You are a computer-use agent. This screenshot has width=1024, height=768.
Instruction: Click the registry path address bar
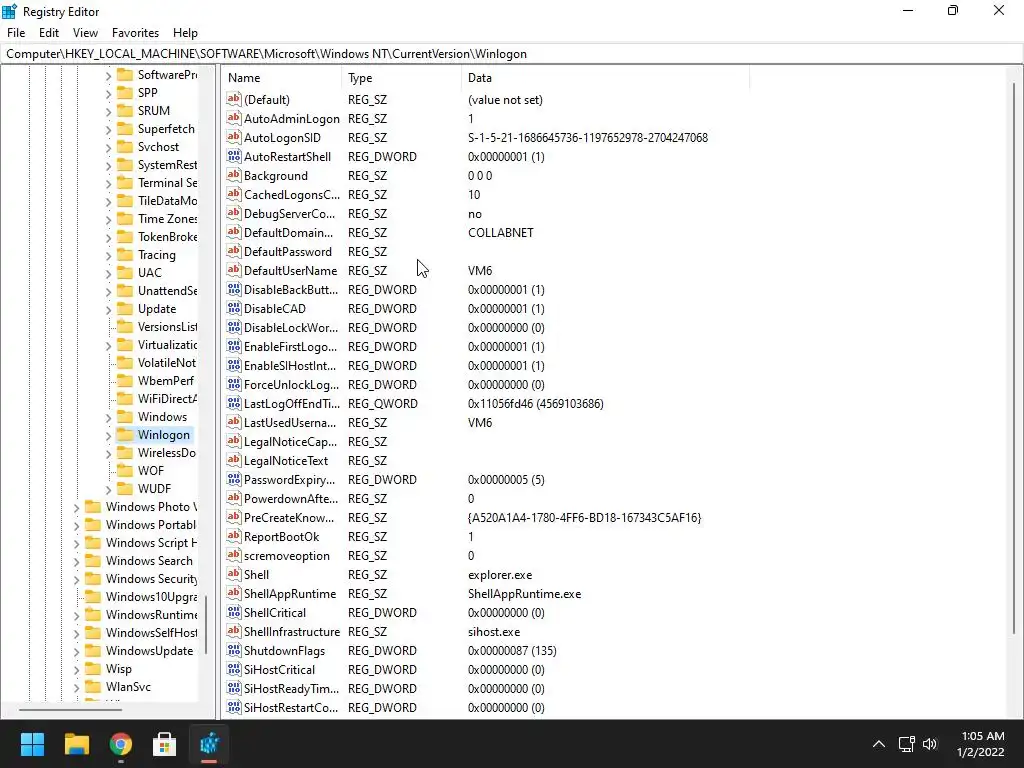511,54
